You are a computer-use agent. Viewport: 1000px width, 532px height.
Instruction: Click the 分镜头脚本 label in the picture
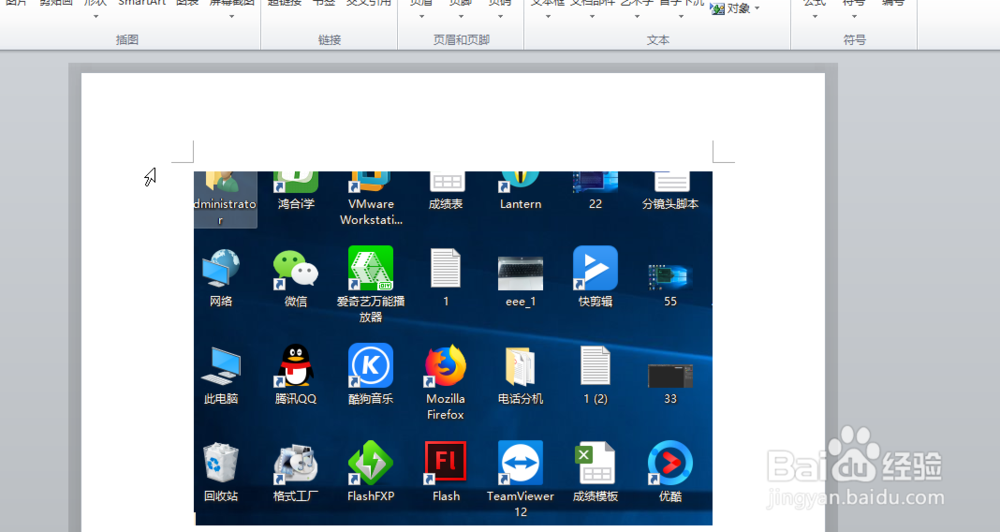click(670, 204)
